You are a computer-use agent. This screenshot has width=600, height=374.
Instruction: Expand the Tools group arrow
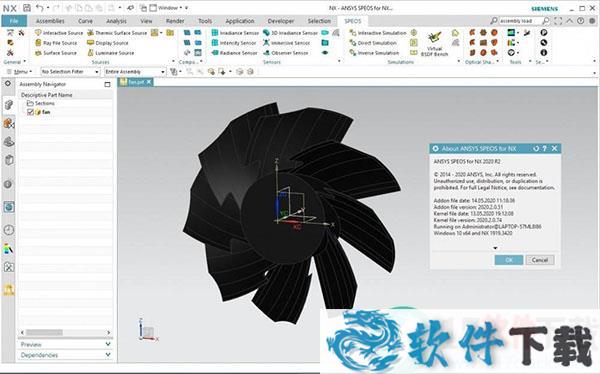530,62
